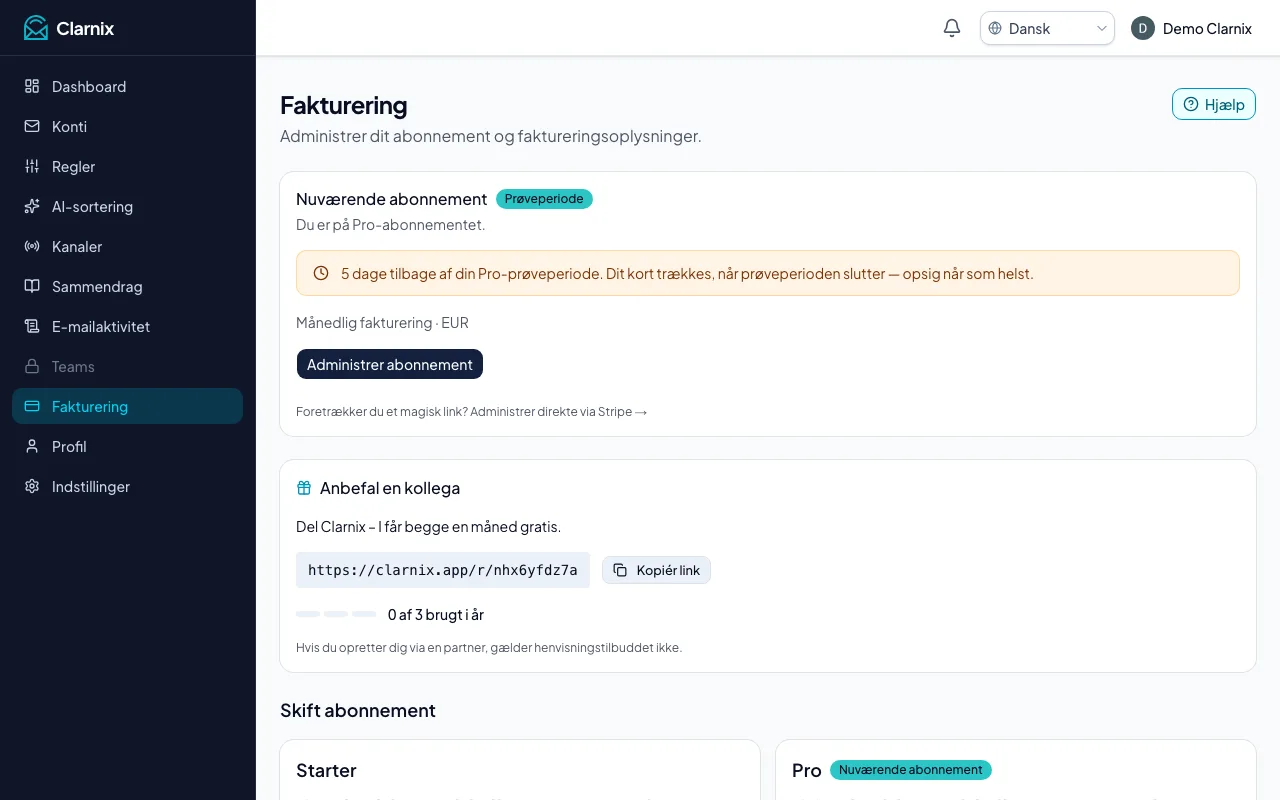Screen dimensions: 1280x800
Task: Go to Indstillinger
Action: click(127, 486)
